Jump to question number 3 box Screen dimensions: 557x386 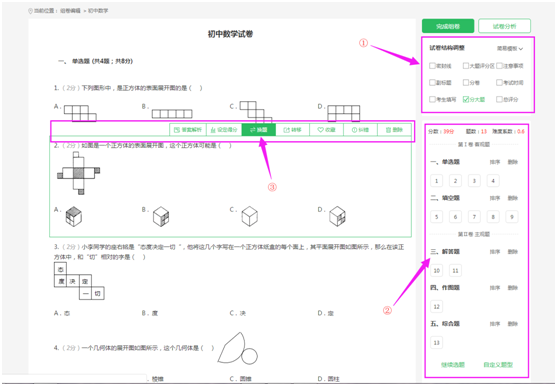pyautogui.click(x=474, y=181)
